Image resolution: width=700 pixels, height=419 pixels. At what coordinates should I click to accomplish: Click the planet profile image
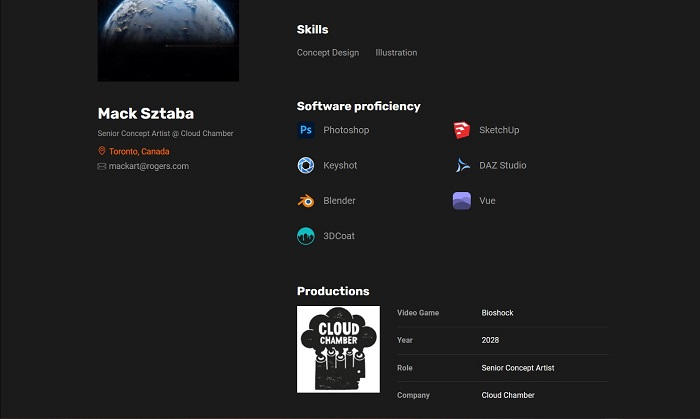[x=168, y=40]
